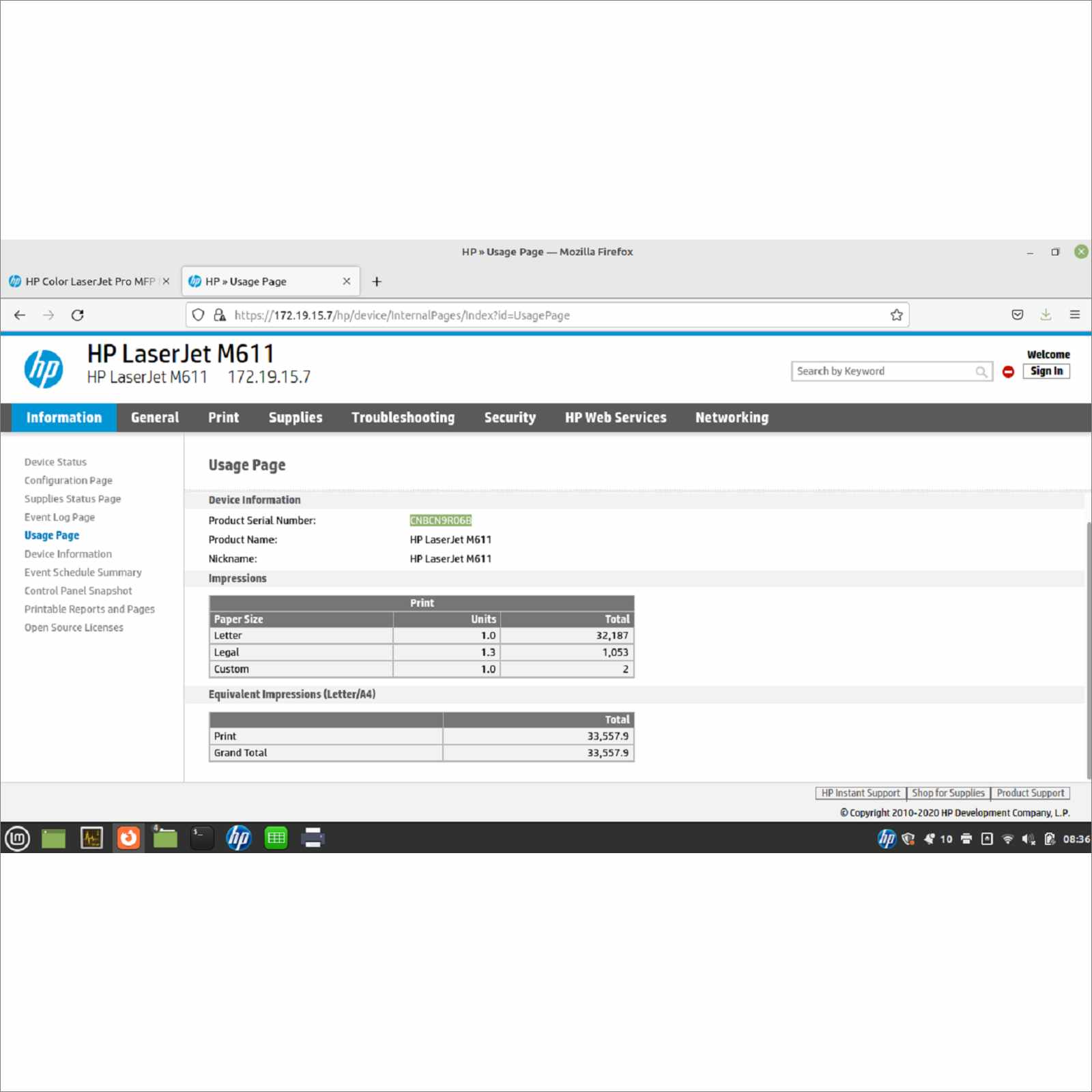Image resolution: width=1092 pixels, height=1092 pixels.
Task: Click the Legal total value 1,053
Action: point(615,652)
